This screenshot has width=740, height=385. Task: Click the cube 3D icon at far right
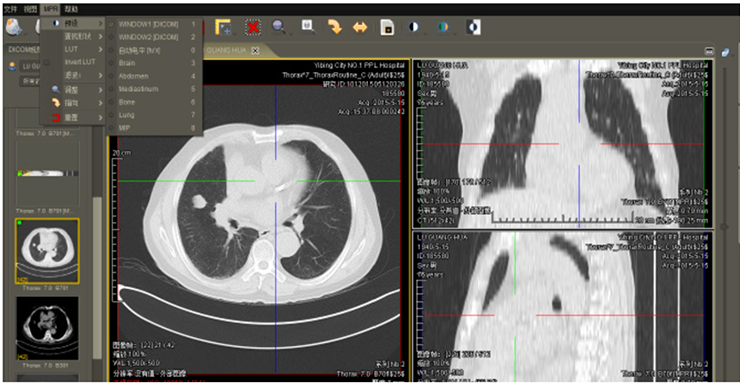[x=725, y=52]
